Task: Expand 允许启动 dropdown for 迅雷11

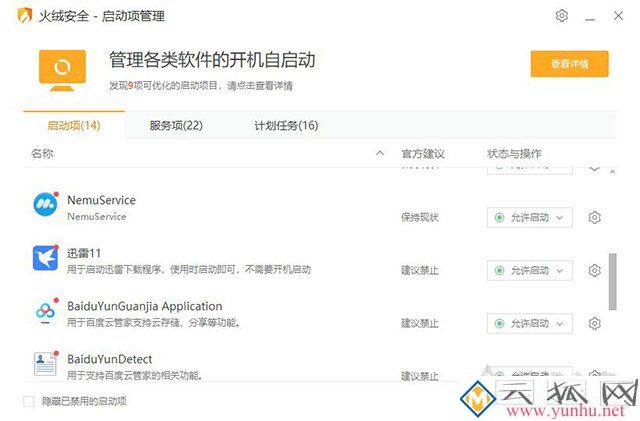Action: [529, 270]
